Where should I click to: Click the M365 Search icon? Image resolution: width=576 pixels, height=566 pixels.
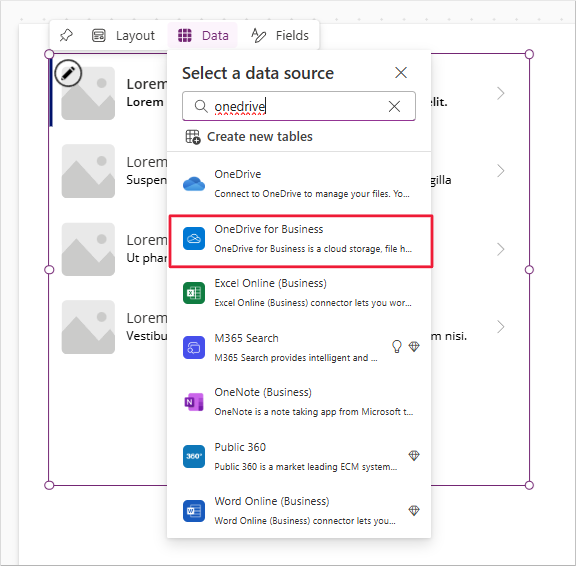(x=194, y=347)
